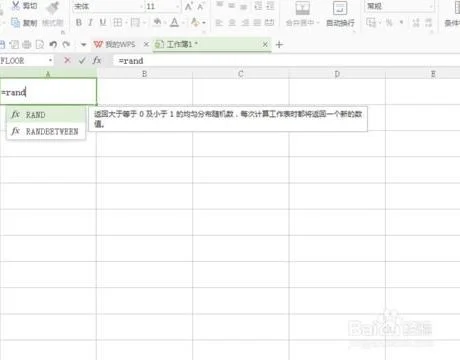Screen dimensions: 460x360
Task: Click the Merge and Center icon
Action: pos(302,8)
